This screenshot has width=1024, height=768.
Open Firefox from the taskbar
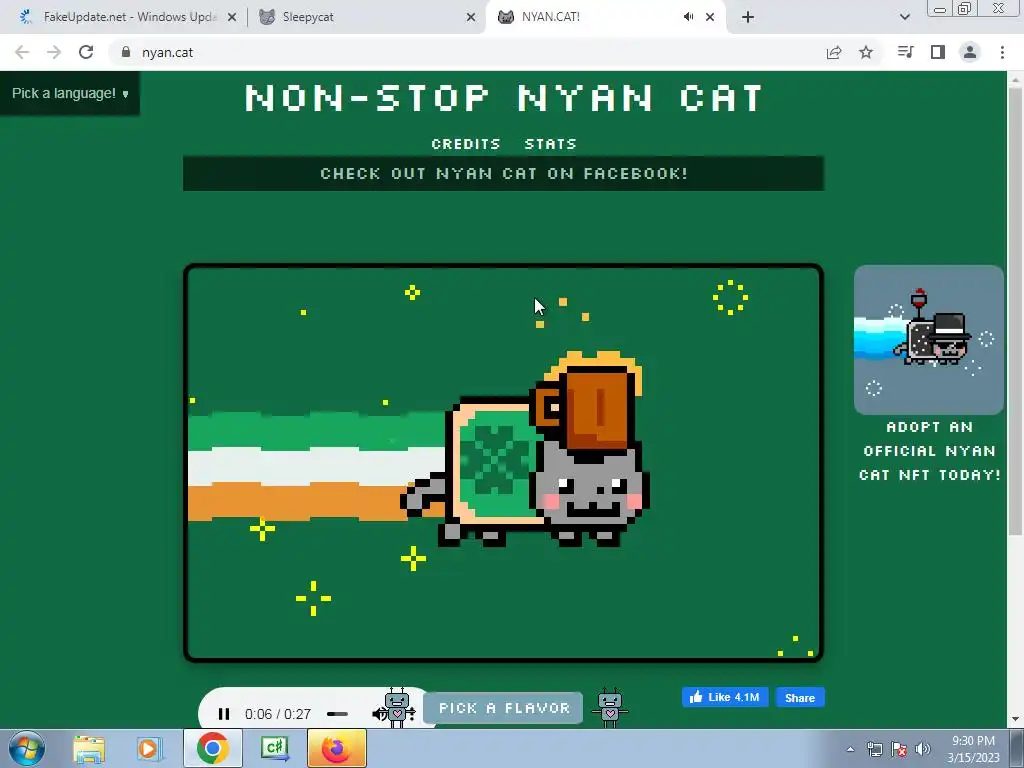tap(336, 748)
